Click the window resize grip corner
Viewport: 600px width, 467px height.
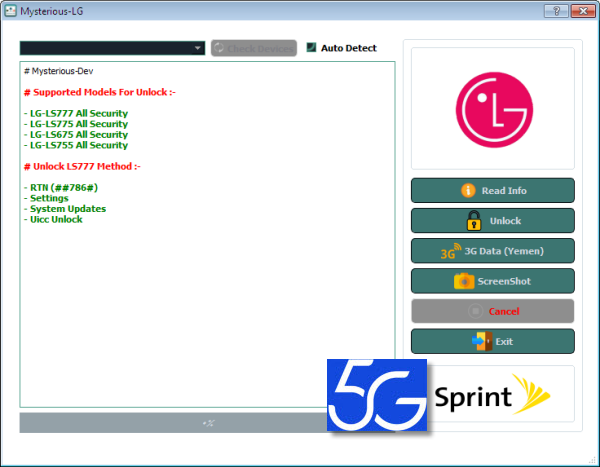(592, 459)
